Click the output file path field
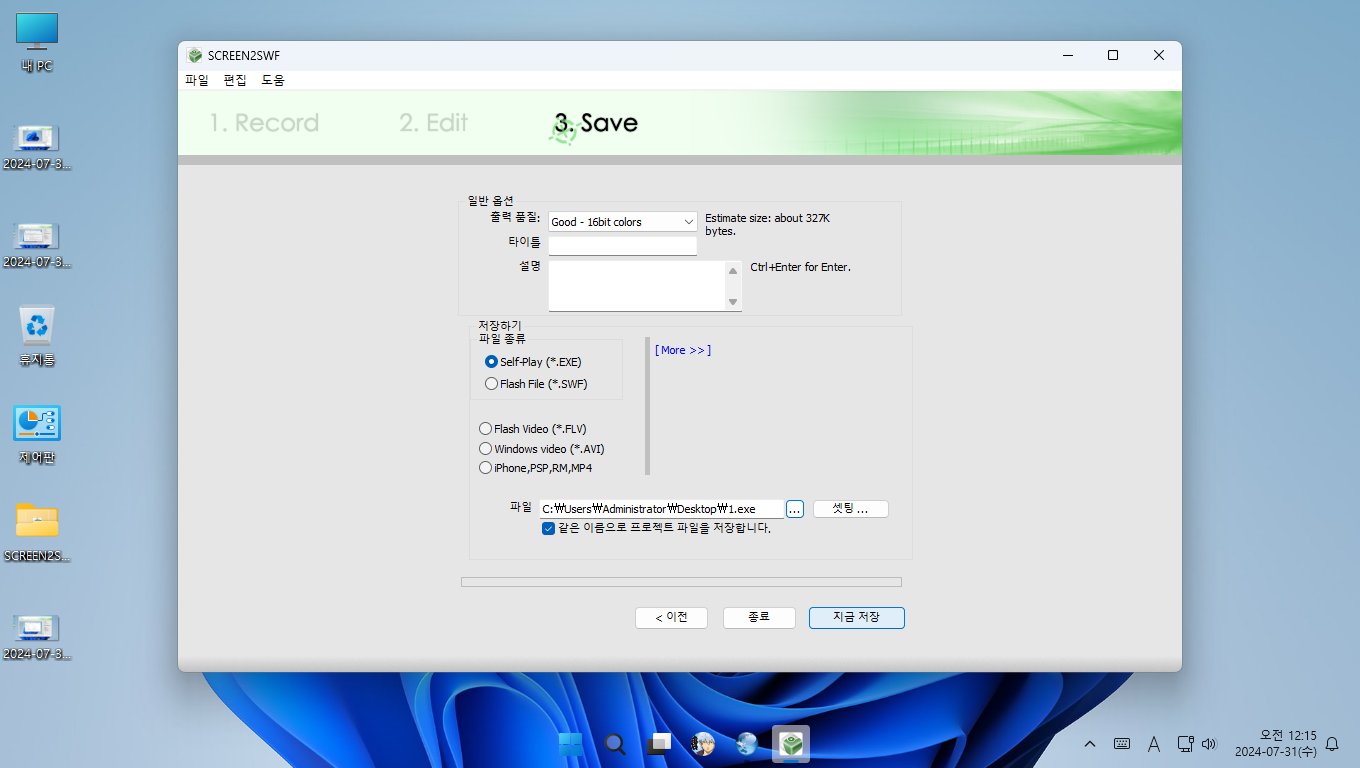Viewport: 1360px width, 768px height. (661, 509)
